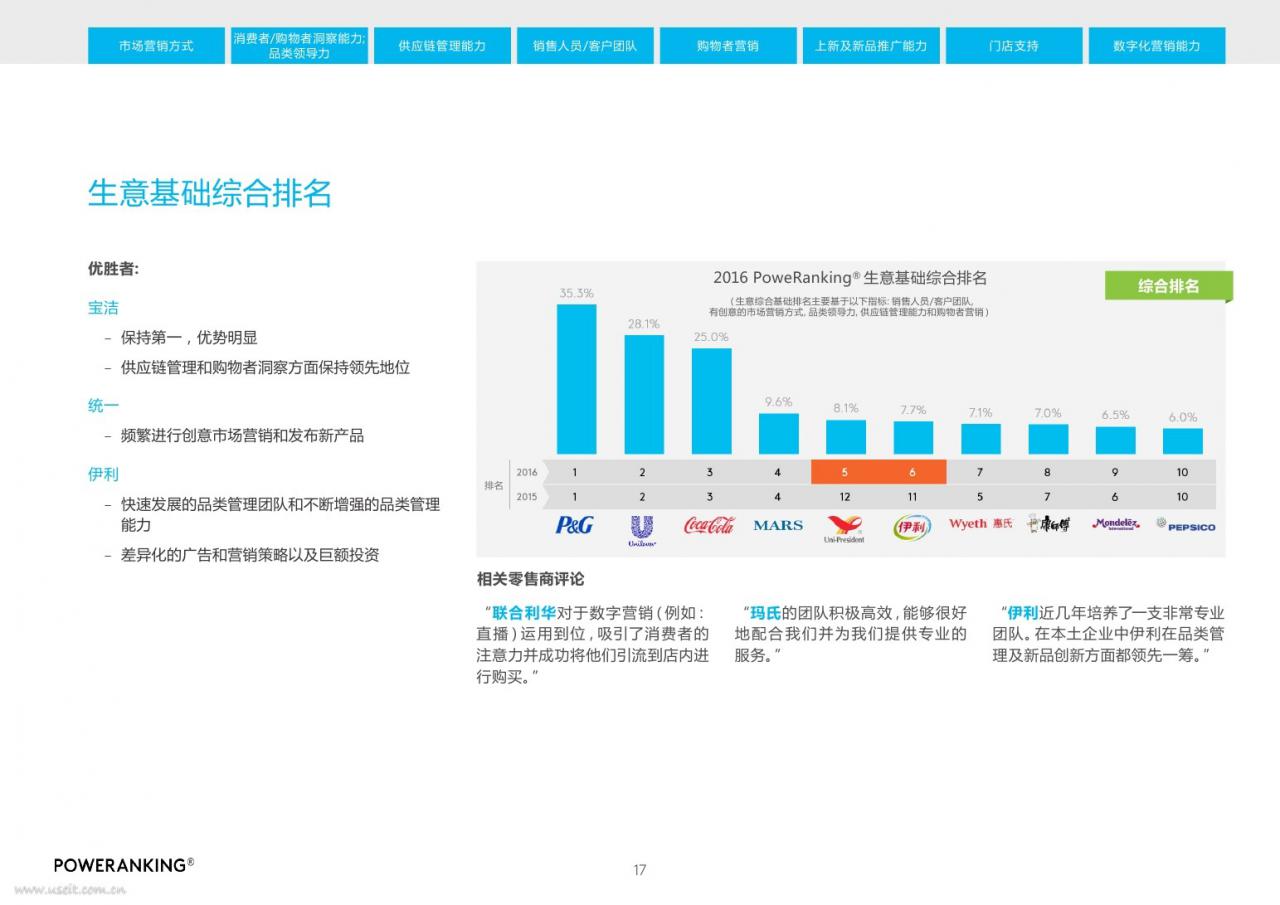Select the MARS logo

pos(778,525)
